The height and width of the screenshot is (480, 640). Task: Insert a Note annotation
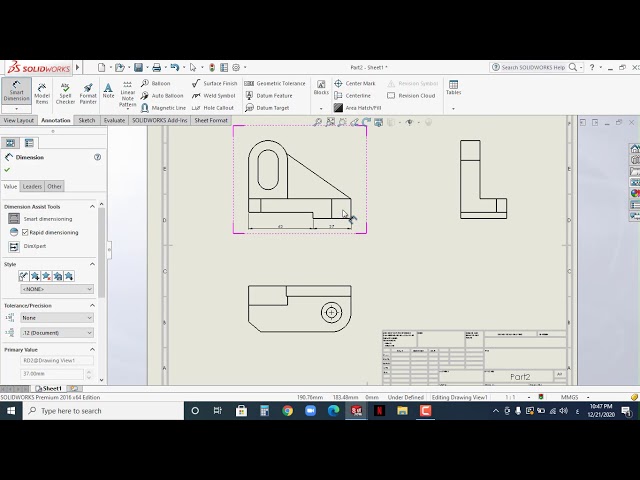(x=108, y=91)
